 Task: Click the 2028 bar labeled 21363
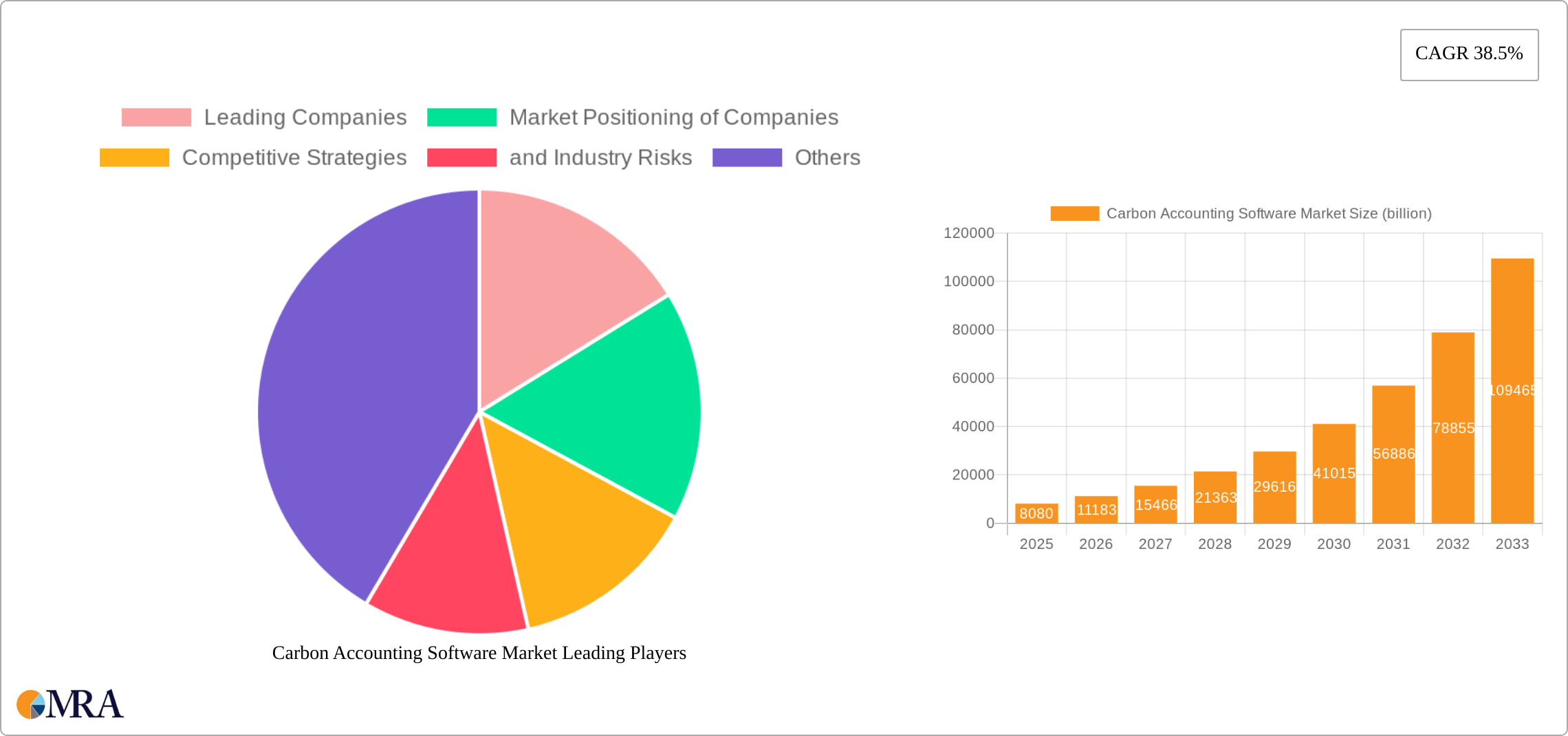[1215, 497]
